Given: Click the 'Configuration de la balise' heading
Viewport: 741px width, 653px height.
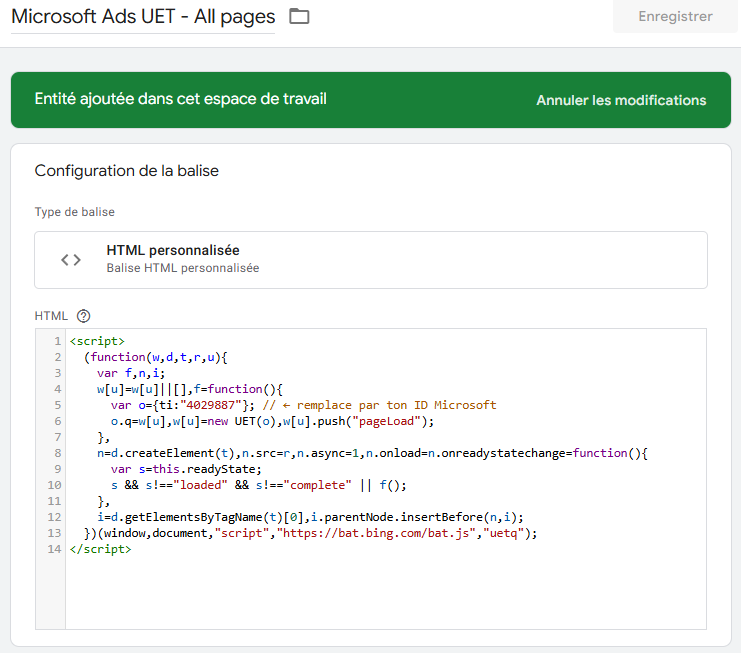Looking at the screenshot, I should (127, 171).
